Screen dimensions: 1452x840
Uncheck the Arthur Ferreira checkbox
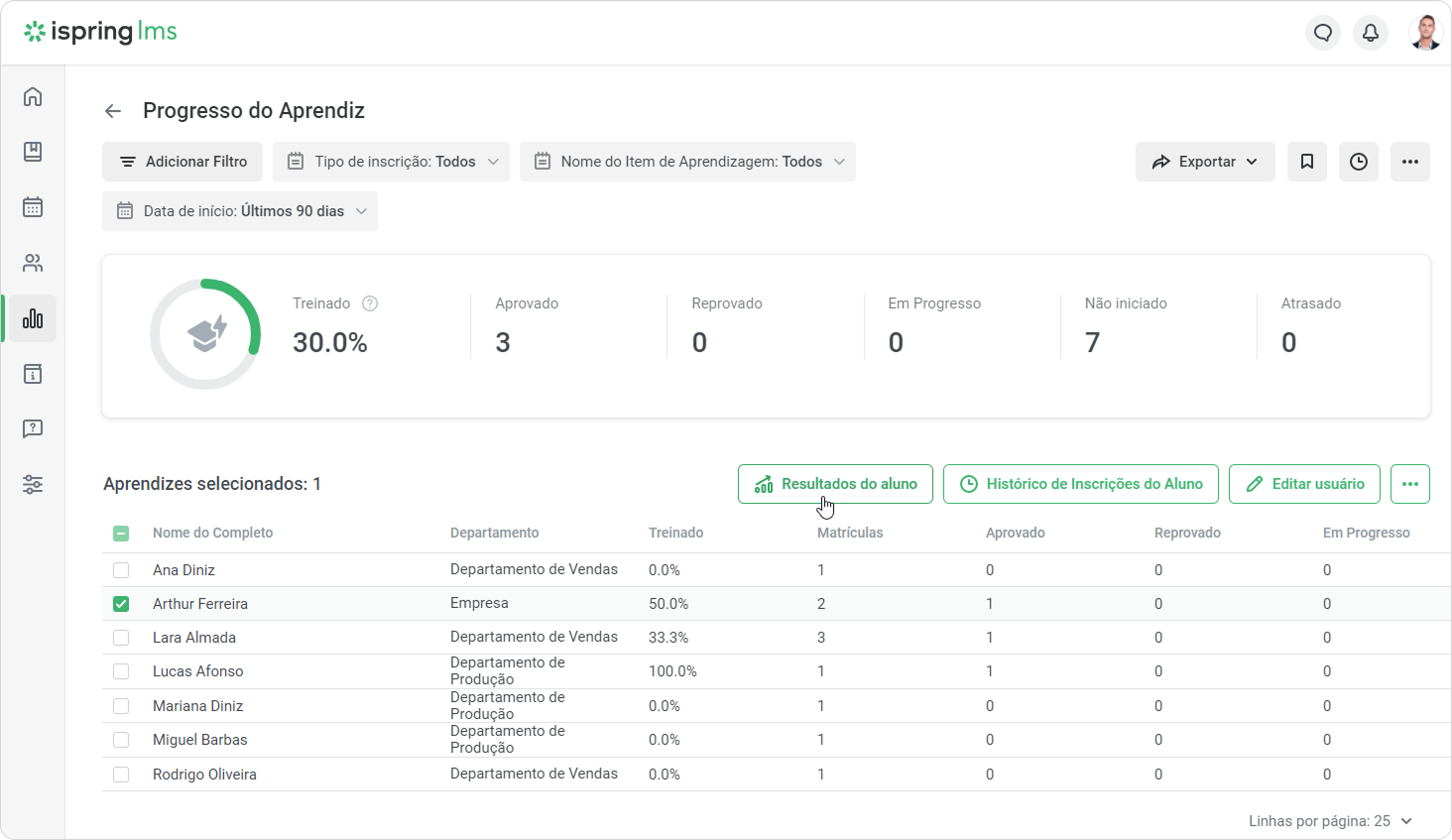(121, 604)
